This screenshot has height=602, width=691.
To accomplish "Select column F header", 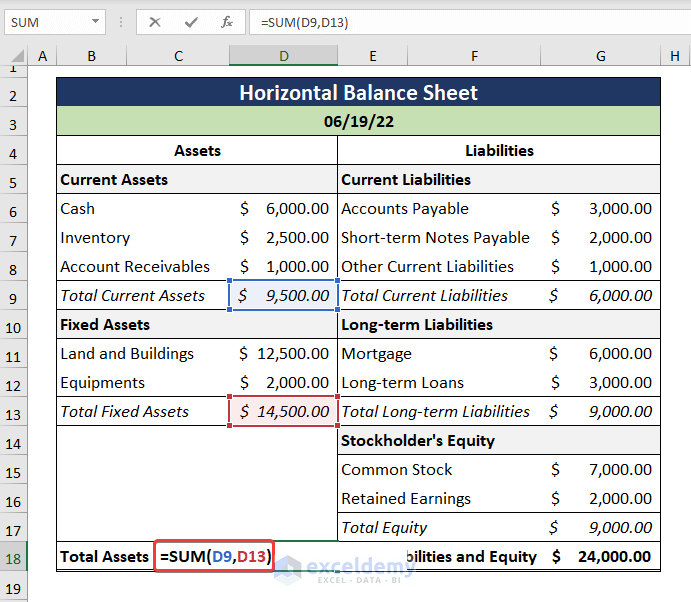I will tap(474, 56).
